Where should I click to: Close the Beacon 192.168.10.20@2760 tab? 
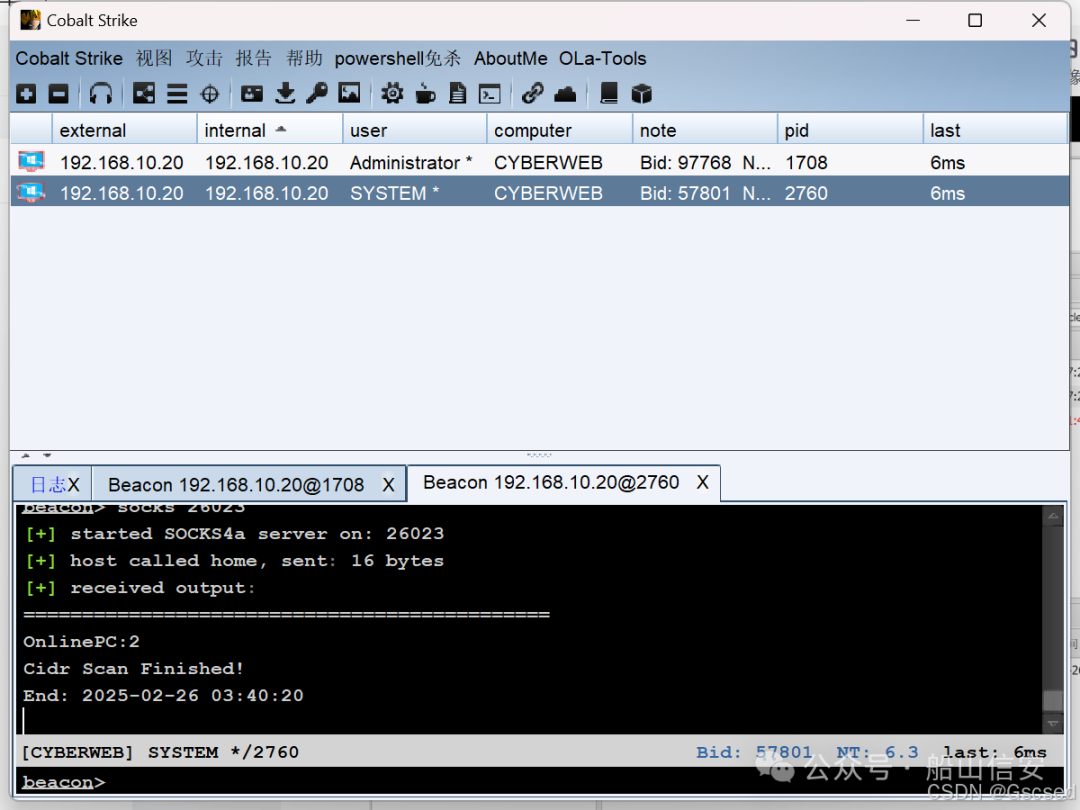pyautogui.click(x=703, y=482)
